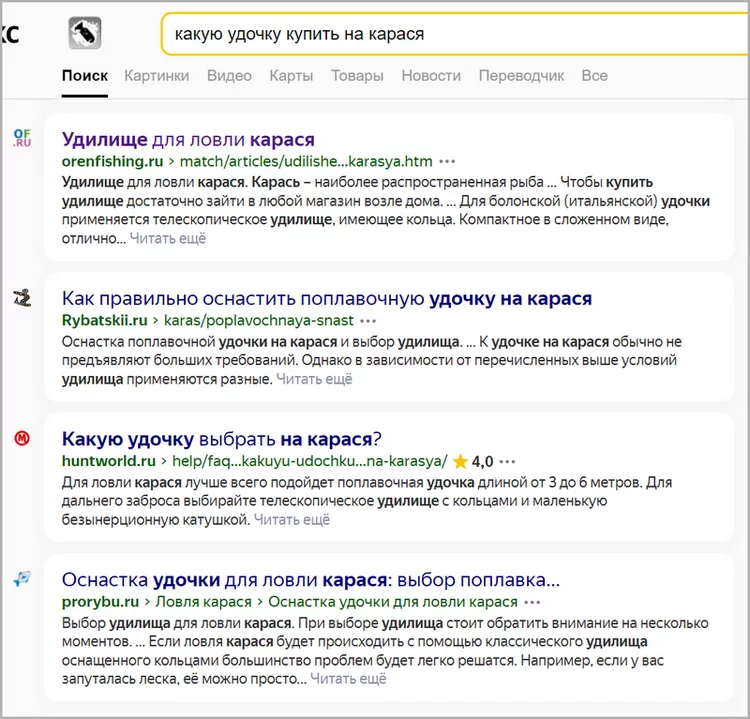
Task: Click the orenfishing.ru OF.RU favicon
Action: [x=22, y=138]
